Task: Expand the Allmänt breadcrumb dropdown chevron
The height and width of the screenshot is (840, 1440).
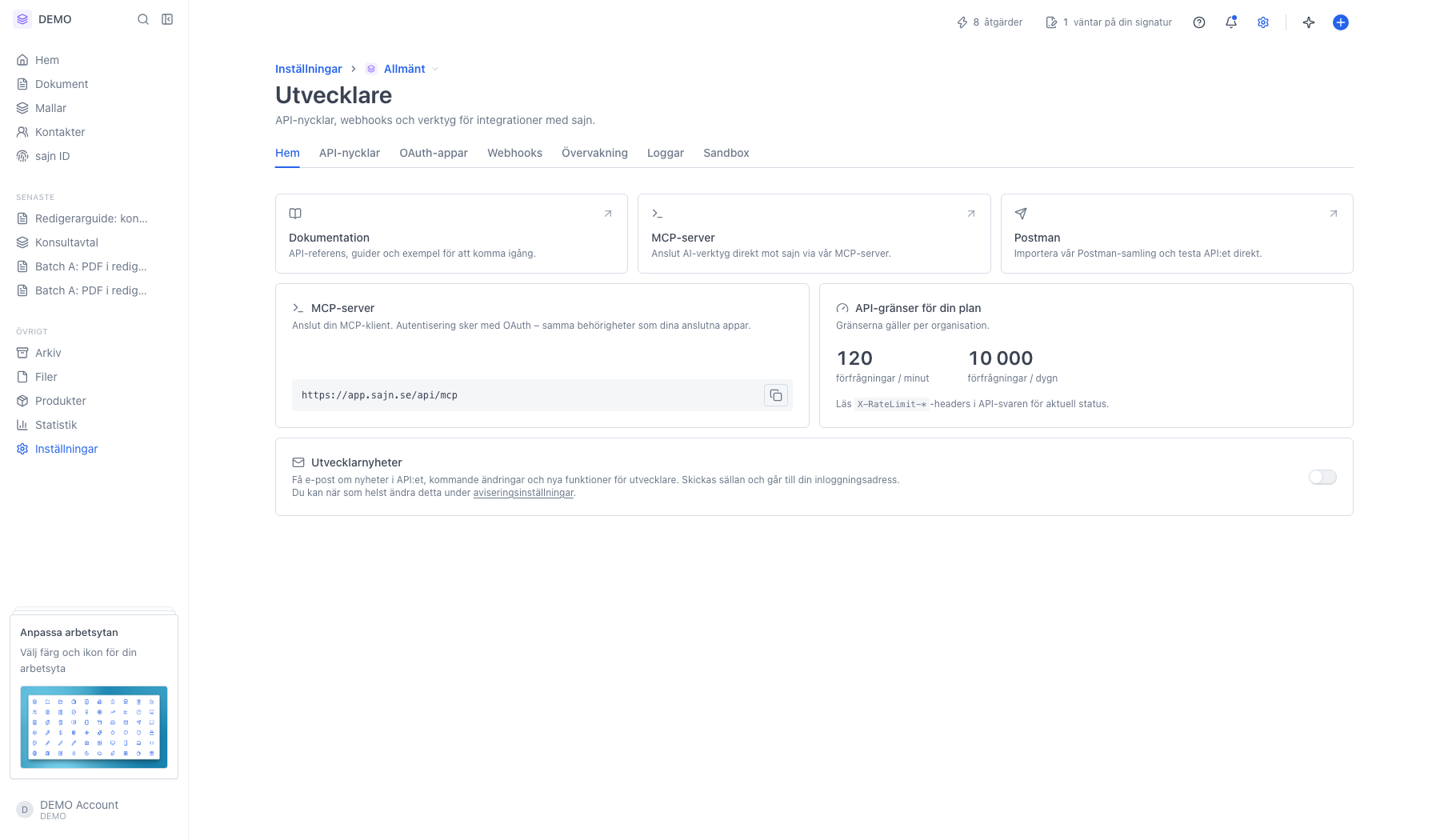Action: pyautogui.click(x=435, y=69)
